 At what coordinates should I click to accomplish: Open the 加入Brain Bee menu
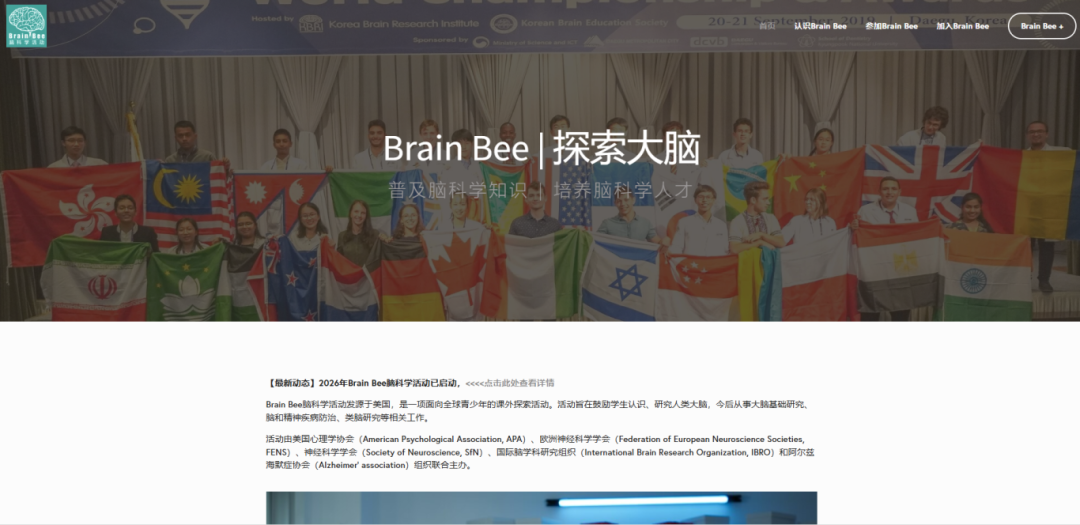(962, 26)
